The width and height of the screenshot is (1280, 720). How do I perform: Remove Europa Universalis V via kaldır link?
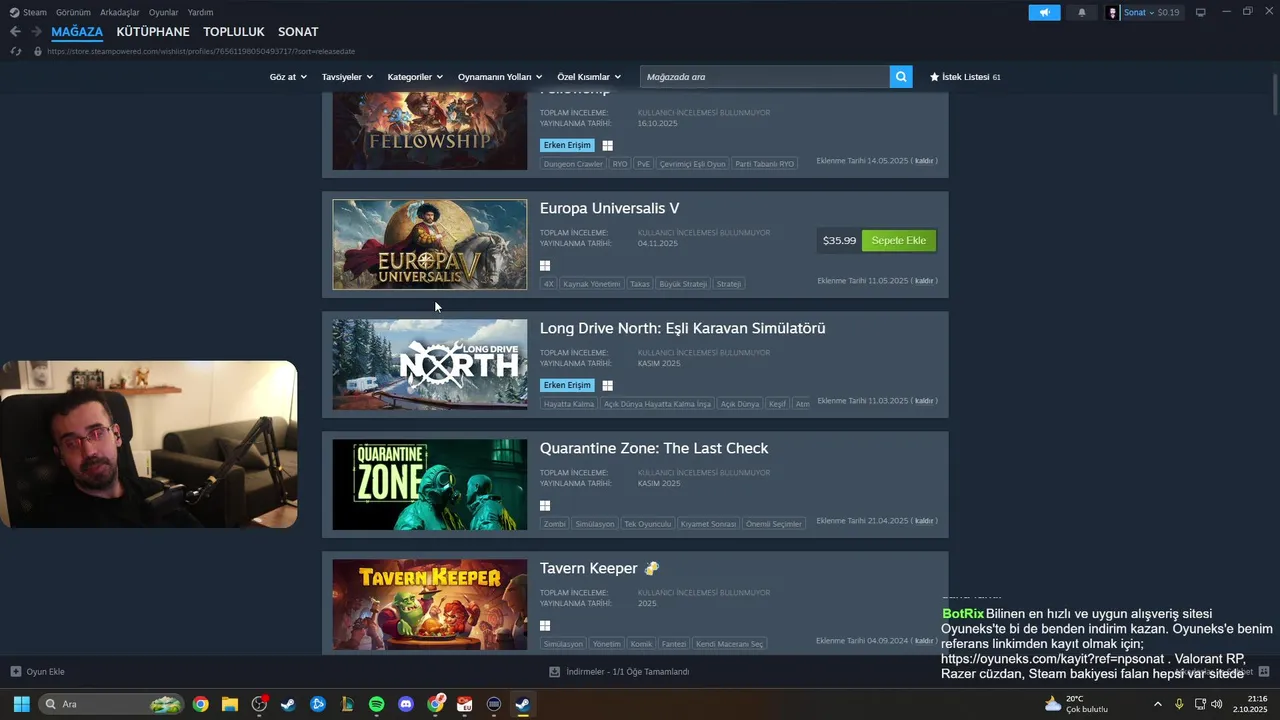tap(924, 281)
